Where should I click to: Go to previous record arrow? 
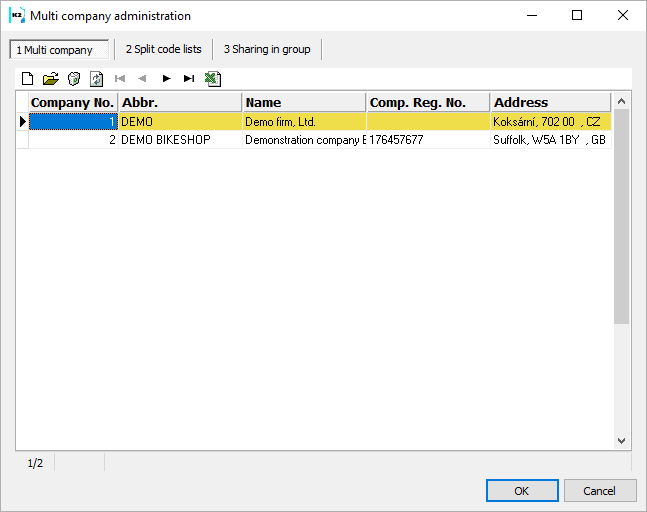pos(142,78)
